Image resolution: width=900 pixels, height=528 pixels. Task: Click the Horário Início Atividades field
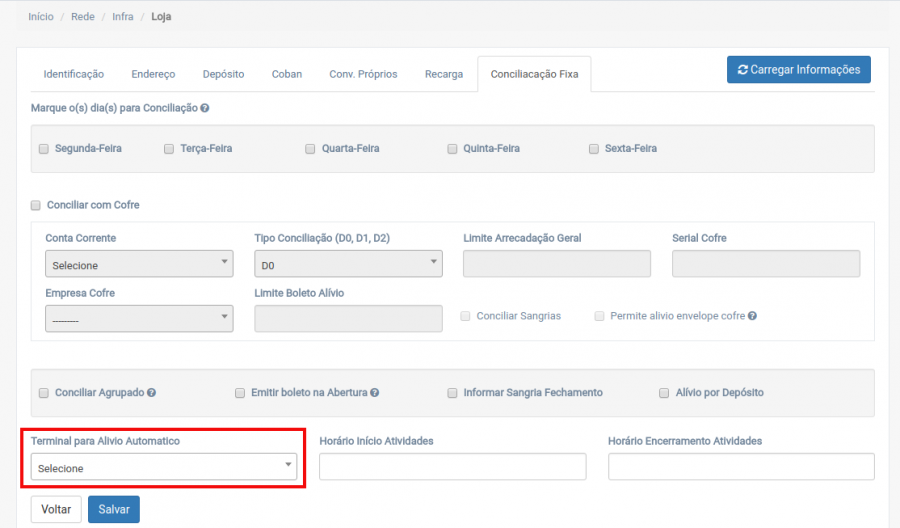click(452, 467)
